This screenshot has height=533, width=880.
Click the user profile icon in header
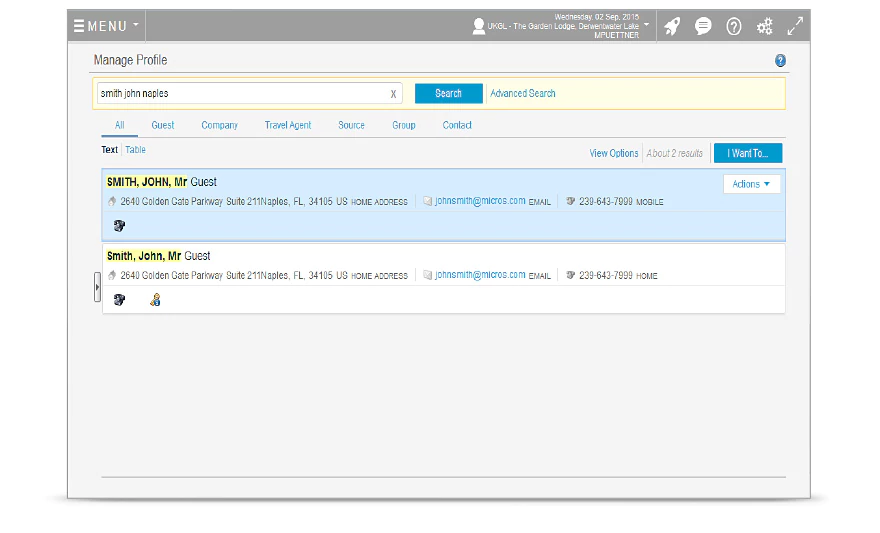(479, 27)
